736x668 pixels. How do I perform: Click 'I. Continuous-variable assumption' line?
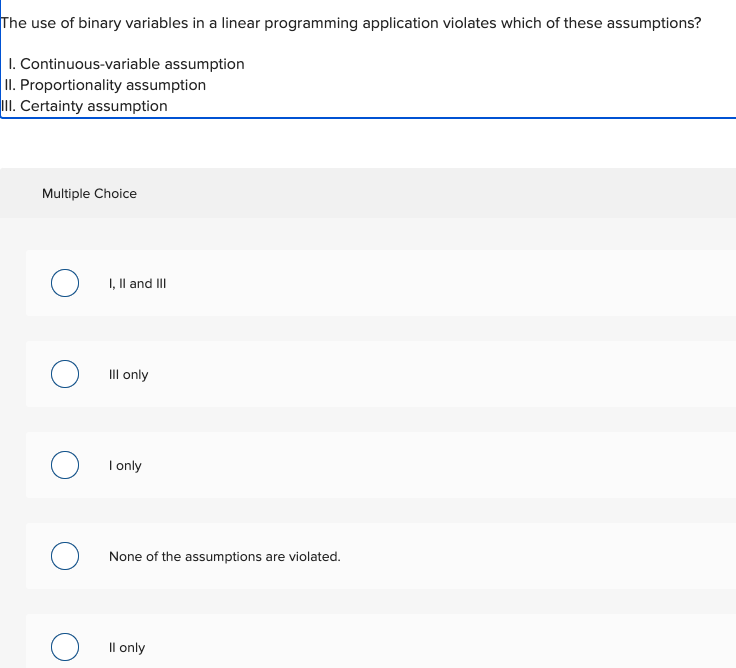point(126,64)
